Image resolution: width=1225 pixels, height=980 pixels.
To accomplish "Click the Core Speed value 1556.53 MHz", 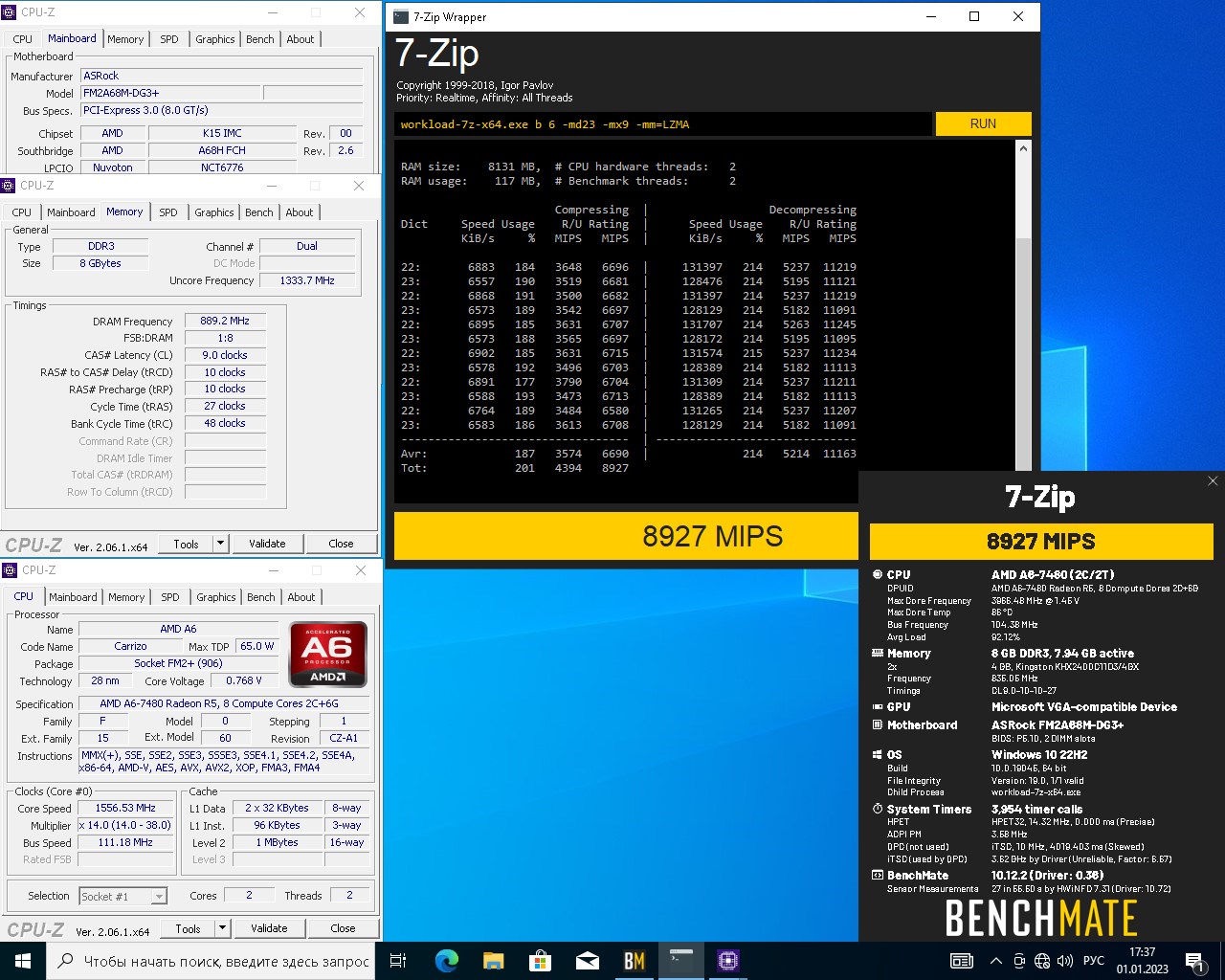I will click(x=125, y=808).
